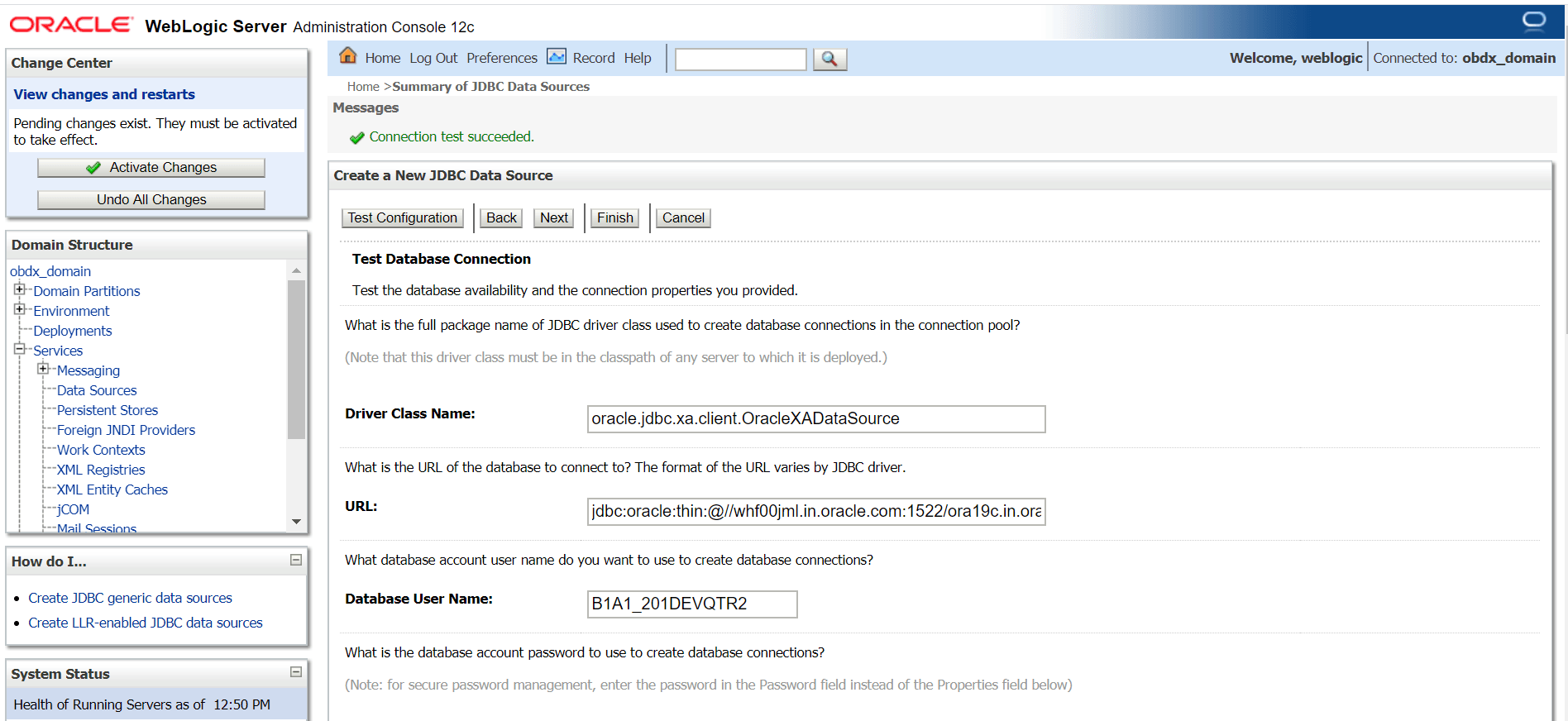Click the Test Configuration button
Viewport: 1568px width, 721px height.
[x=402, y=217]
